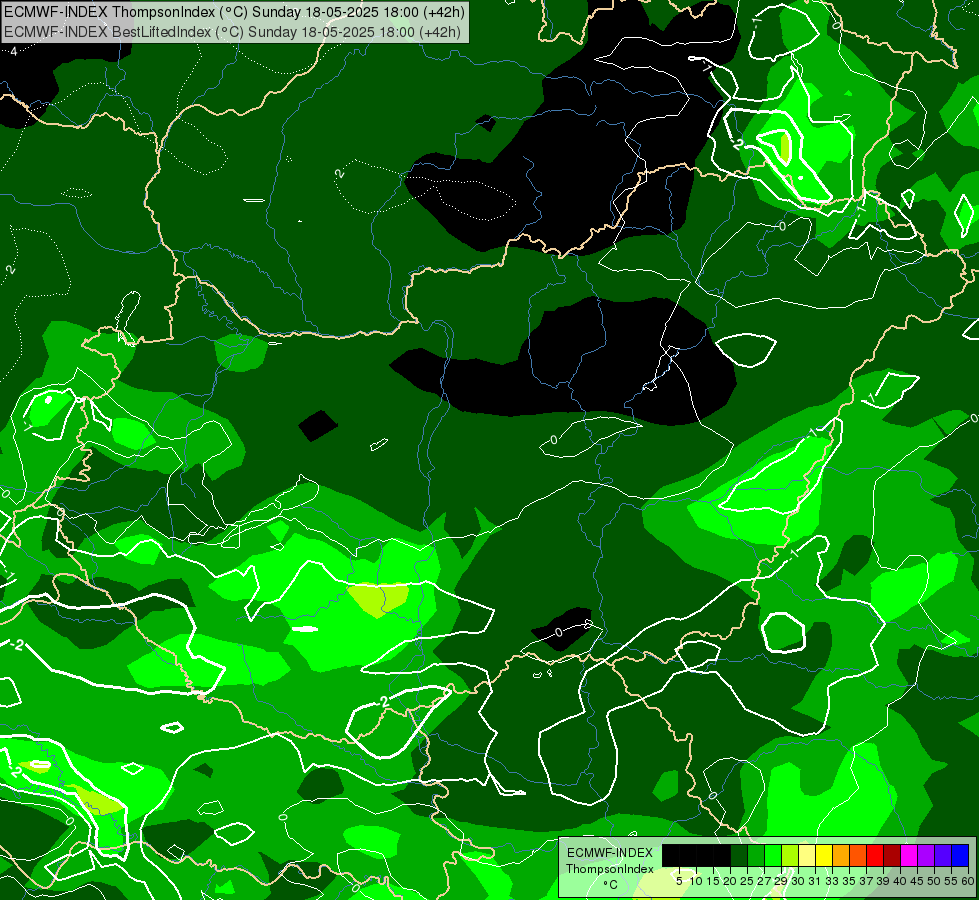Click the legend tick label '10'

click(x=696, y=881)
